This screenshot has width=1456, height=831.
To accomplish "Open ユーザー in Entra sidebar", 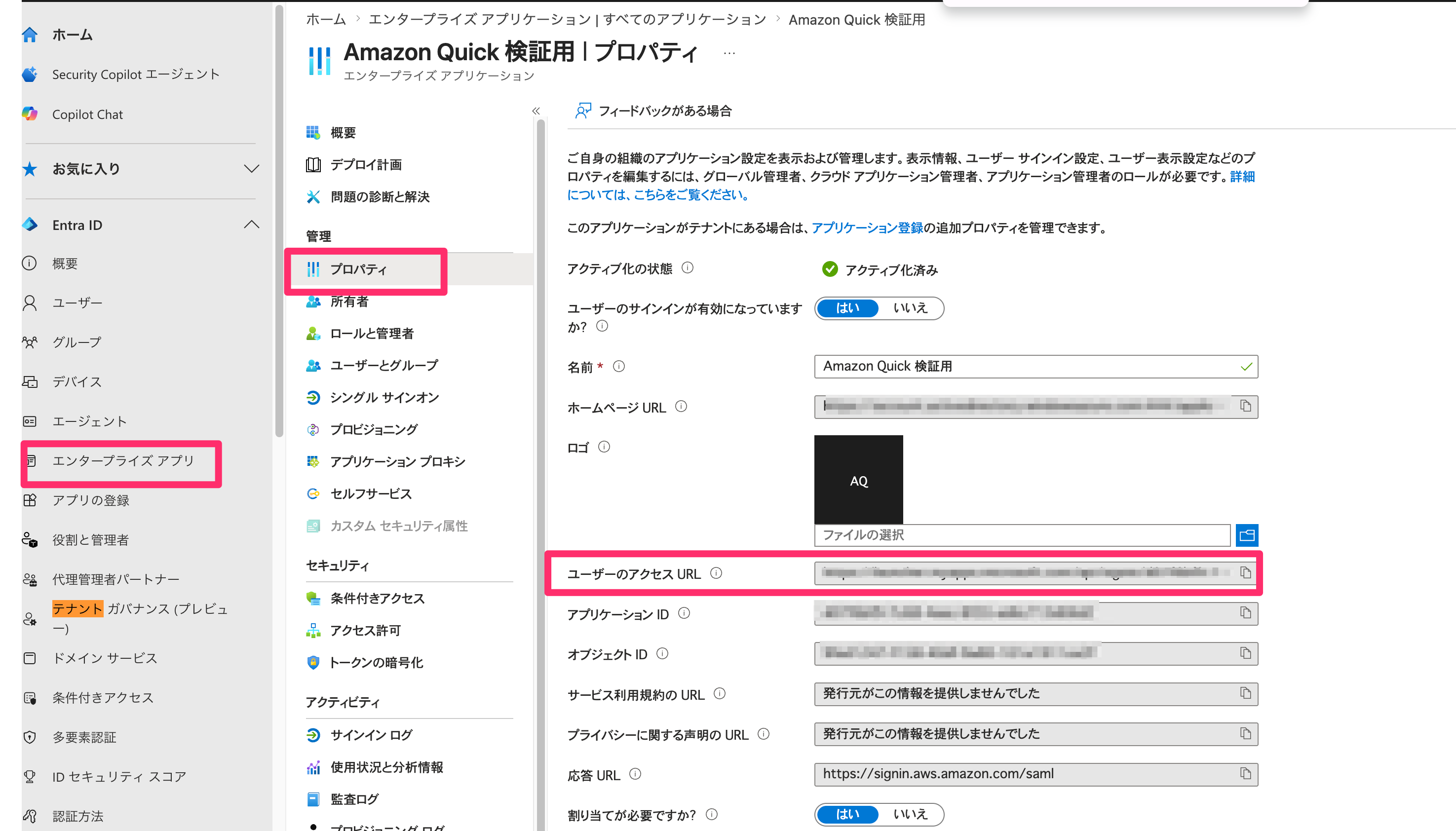I will coord(77,303).
